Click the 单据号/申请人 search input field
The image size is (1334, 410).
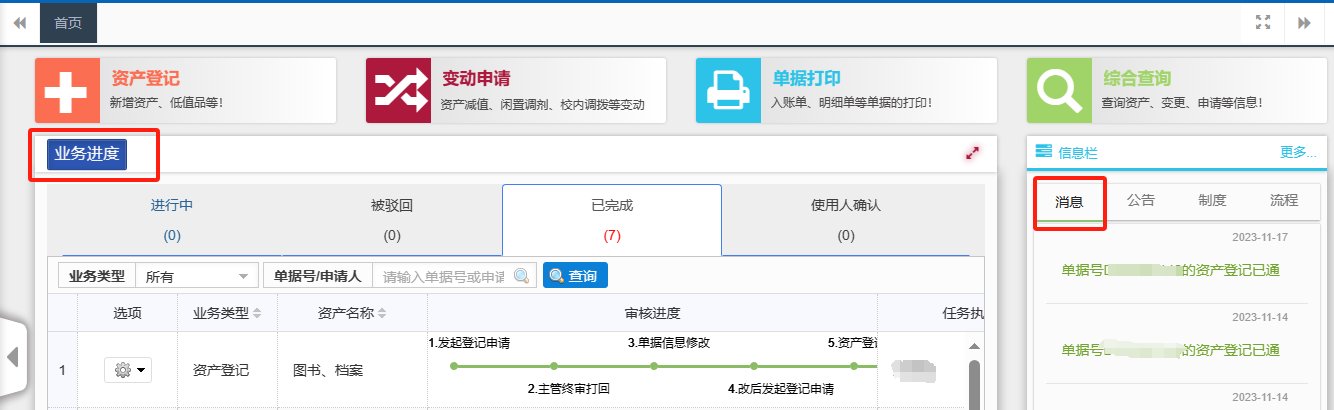click(x=446, y=276)
